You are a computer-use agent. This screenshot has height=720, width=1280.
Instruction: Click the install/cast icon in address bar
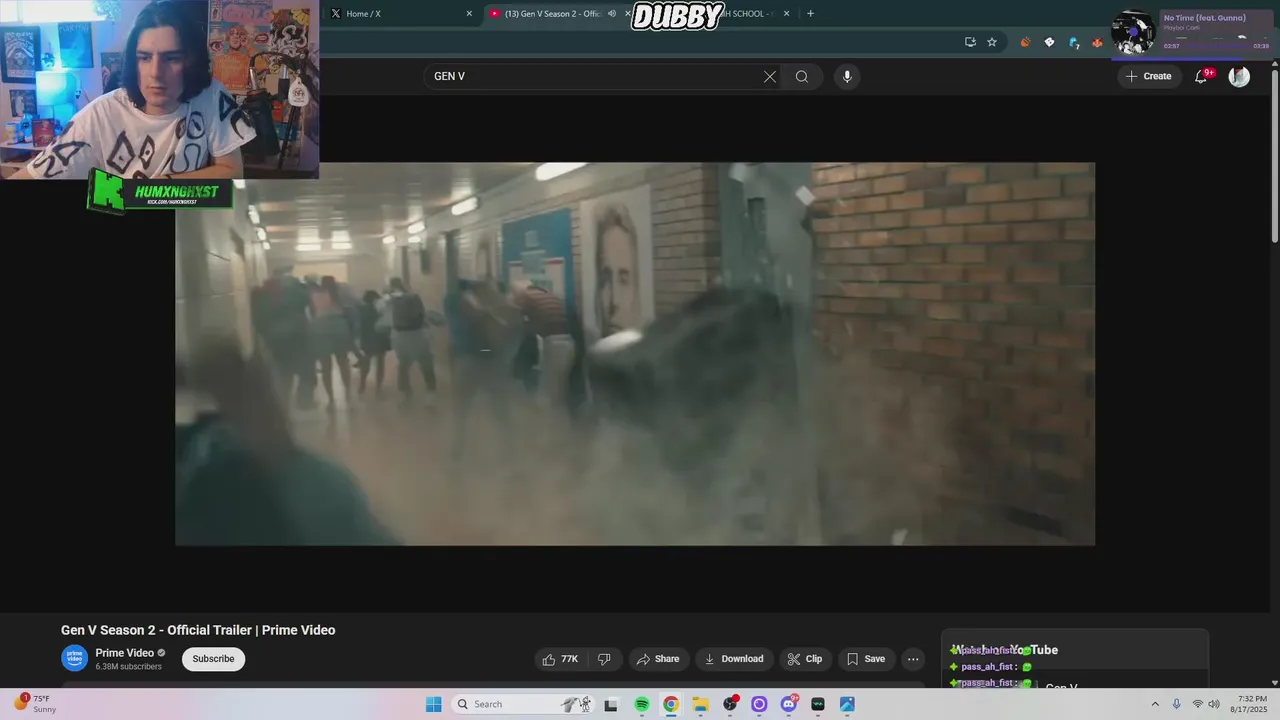[x=970, y=42]
